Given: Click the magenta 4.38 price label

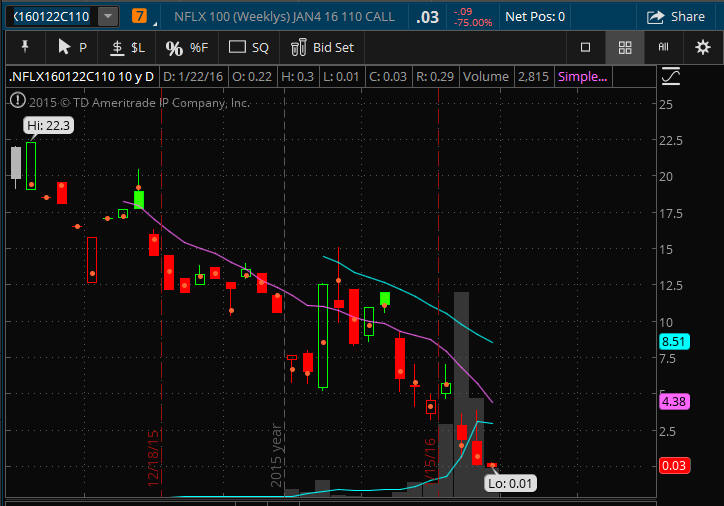Looking at the screenshot, I should point(674,401).
